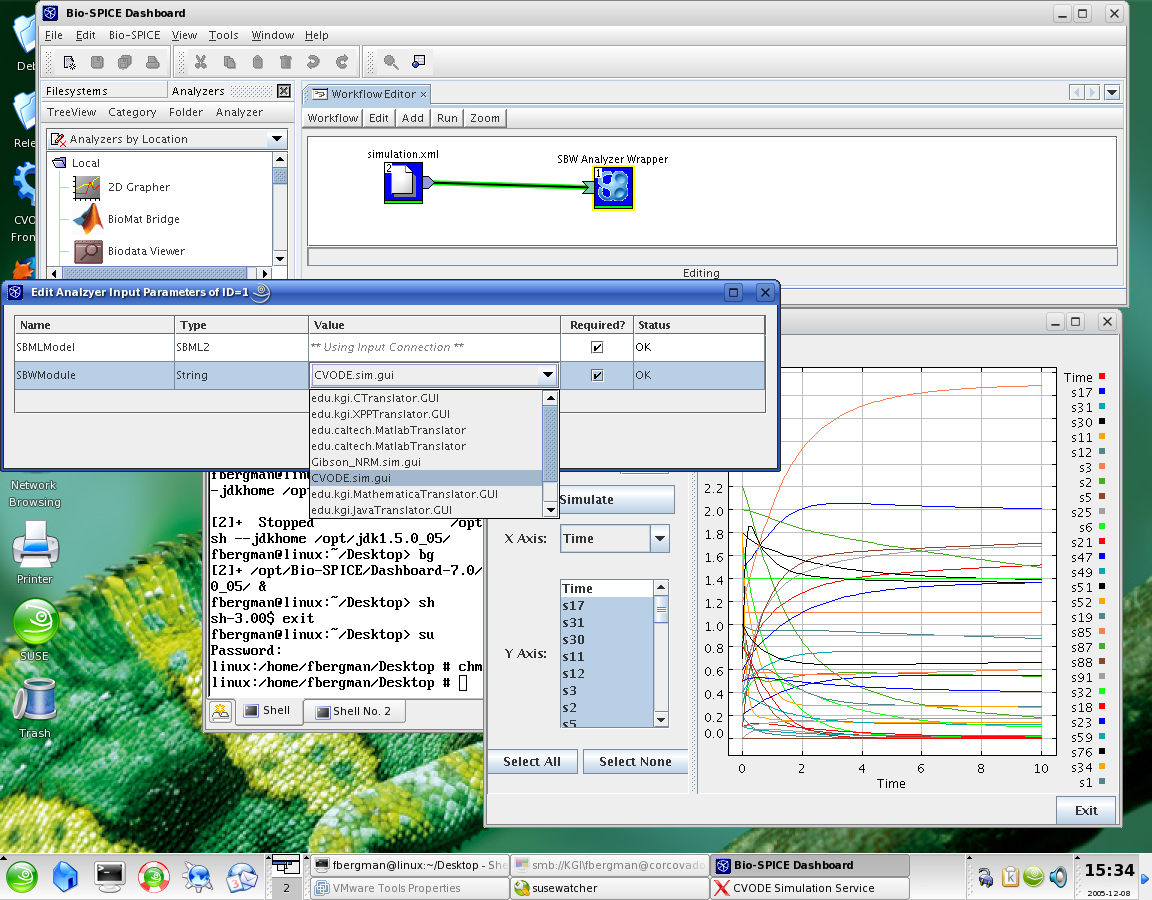Click the Save floppy disk toolbar icon

(x=97, y=62)
